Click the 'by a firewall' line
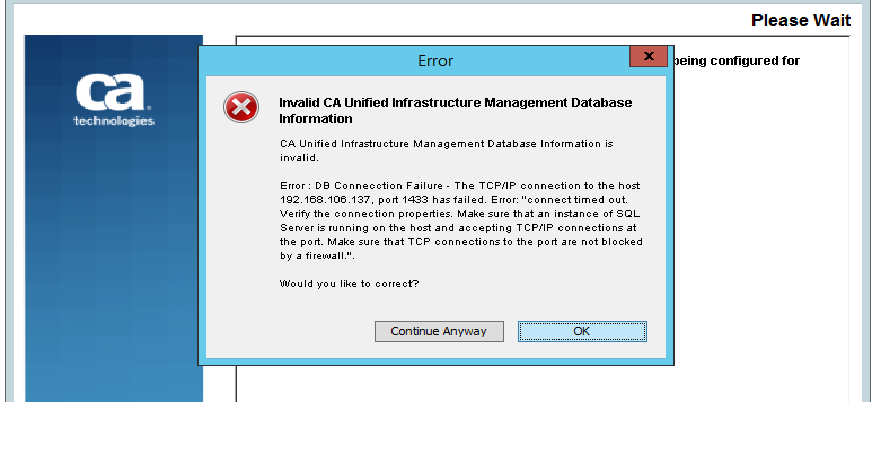Screen dimensions: 881x460 click(317, 256)
